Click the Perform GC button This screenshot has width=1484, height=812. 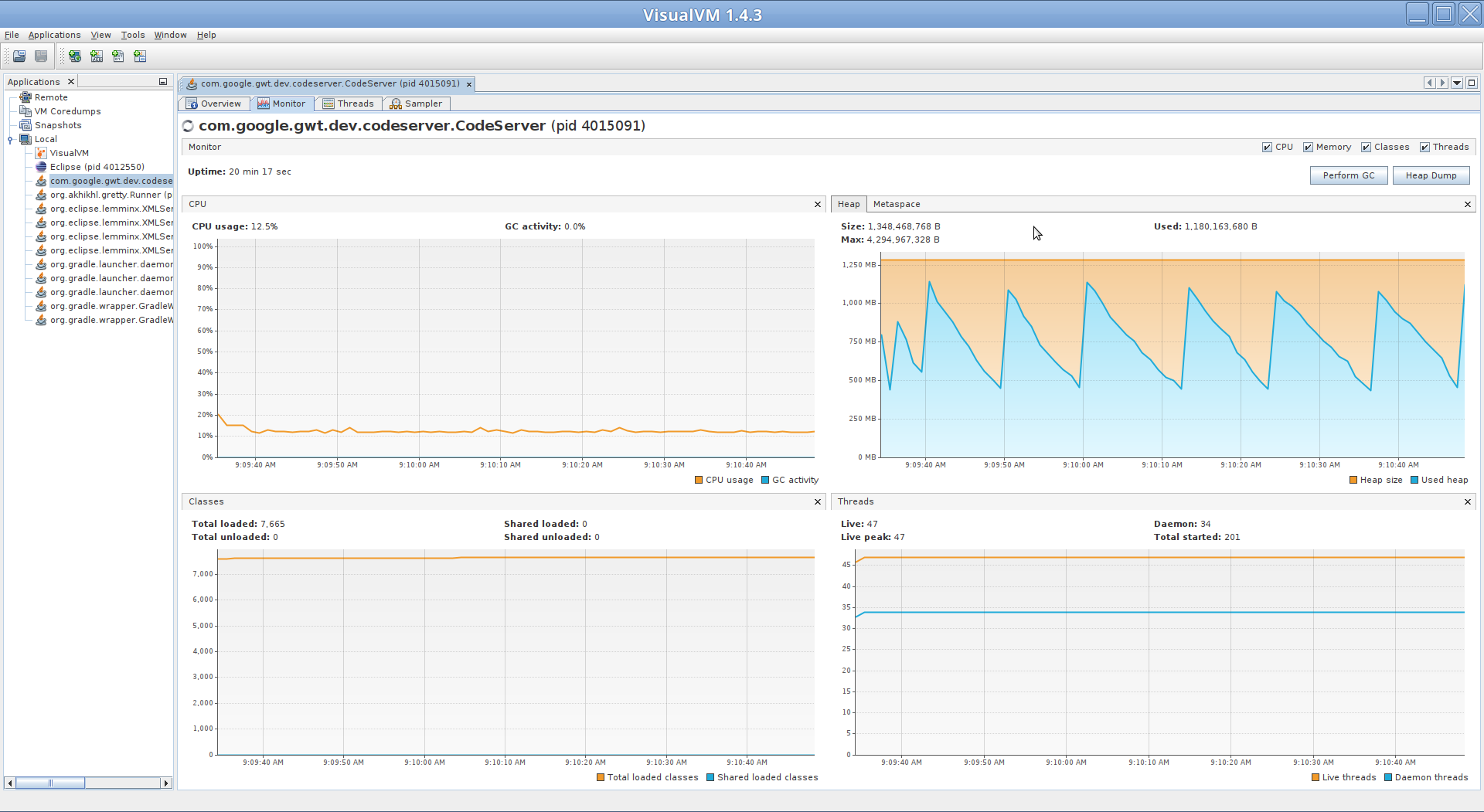[x=1348, y=175]
